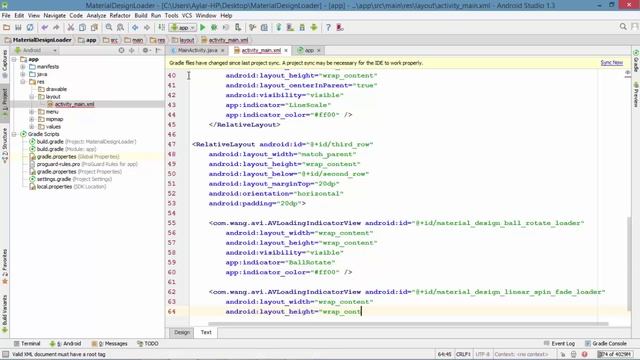Close the activity_main.xml editor tab
The image size is (640, 360).
pos(286,50)
